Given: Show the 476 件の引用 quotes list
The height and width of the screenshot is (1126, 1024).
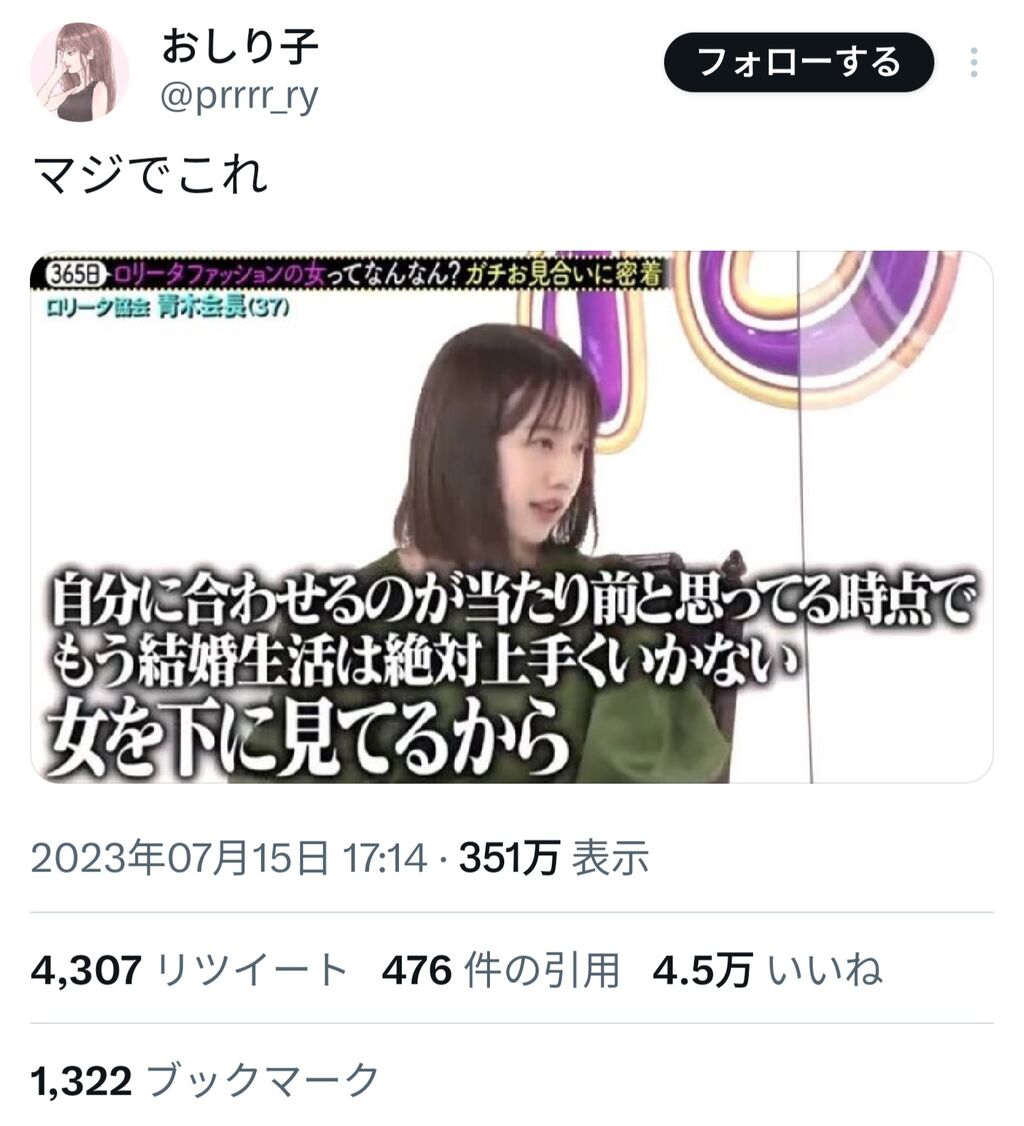Looking at the screenshot, I should tap(500, 970).
